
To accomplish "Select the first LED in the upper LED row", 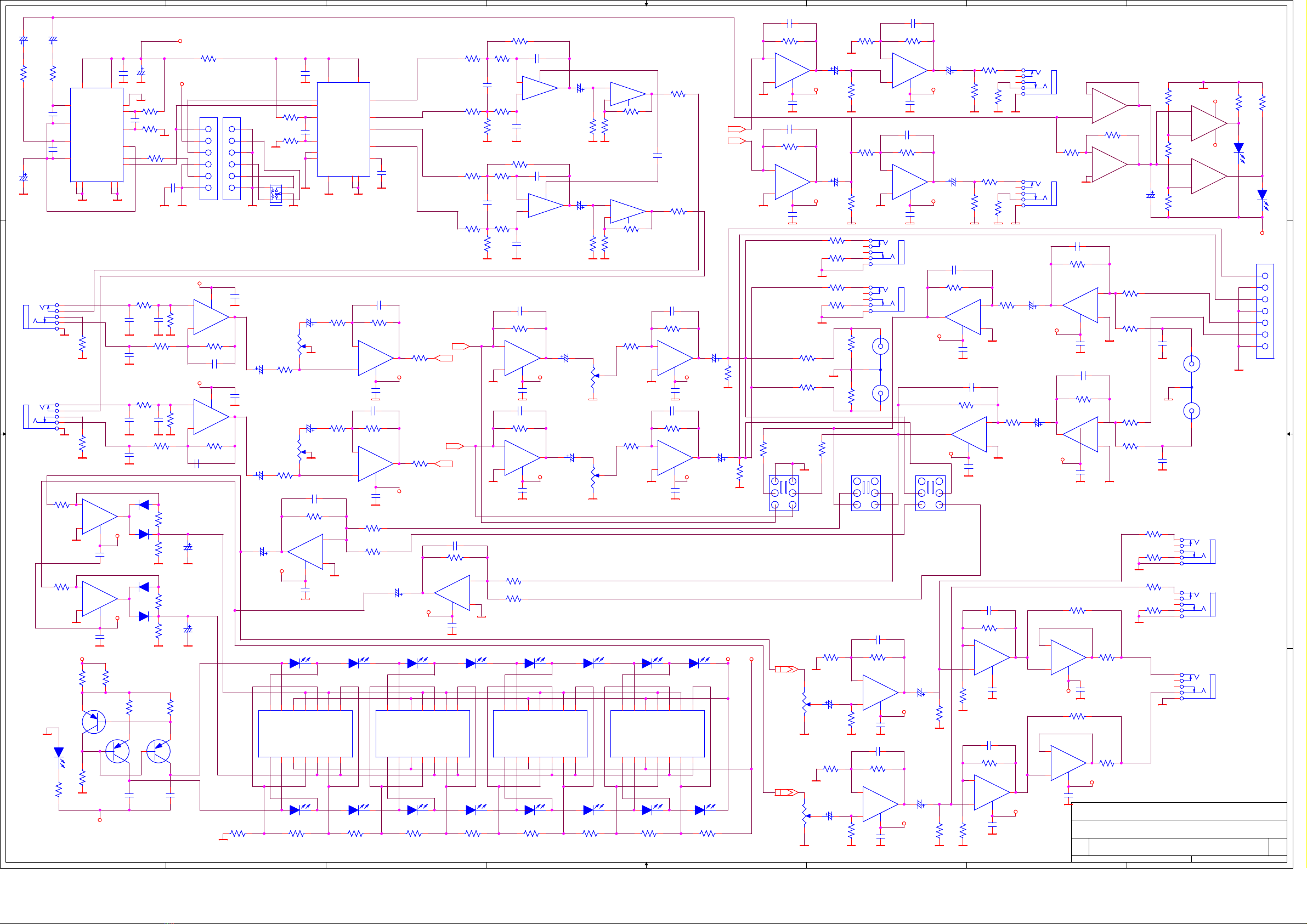I will point(299,662).
